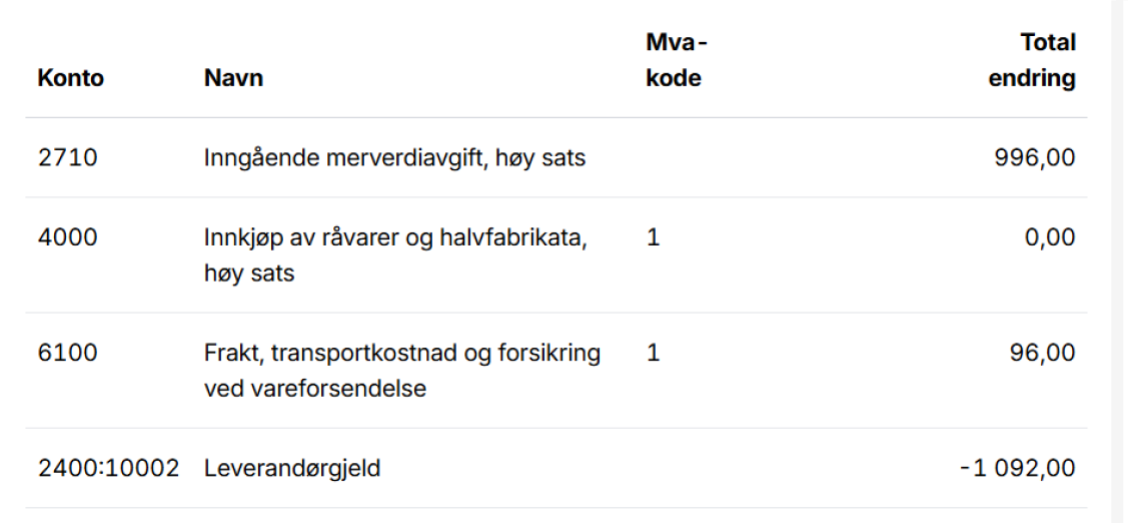Select account 2400:10002
The image size is (1134, 523).
(x=108, y=468)
